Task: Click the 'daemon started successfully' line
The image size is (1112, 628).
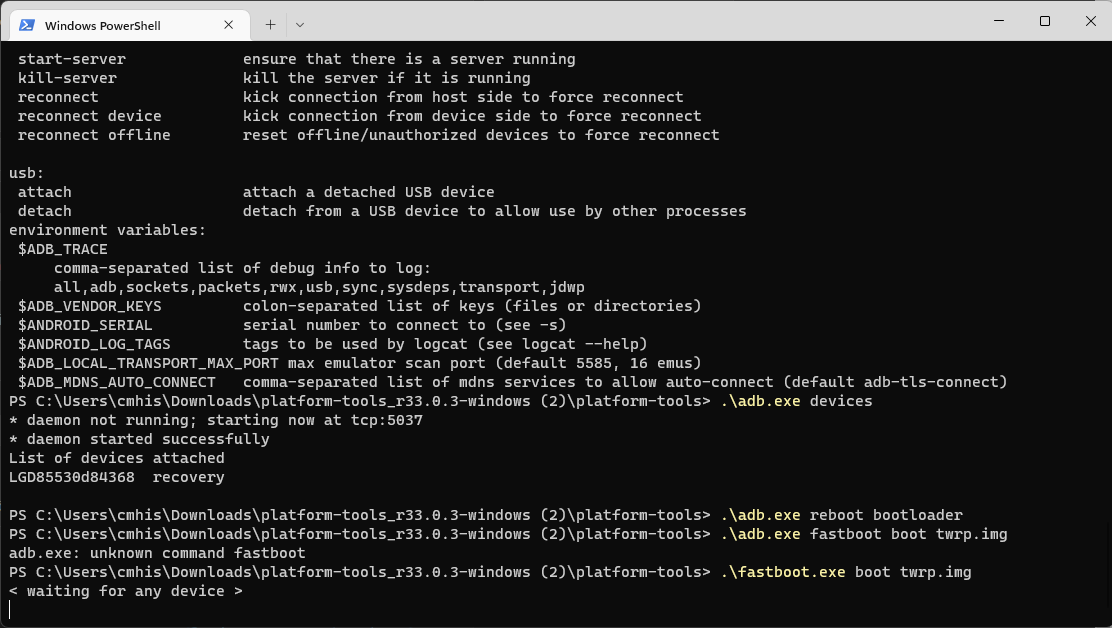Action: click(139, 439)
